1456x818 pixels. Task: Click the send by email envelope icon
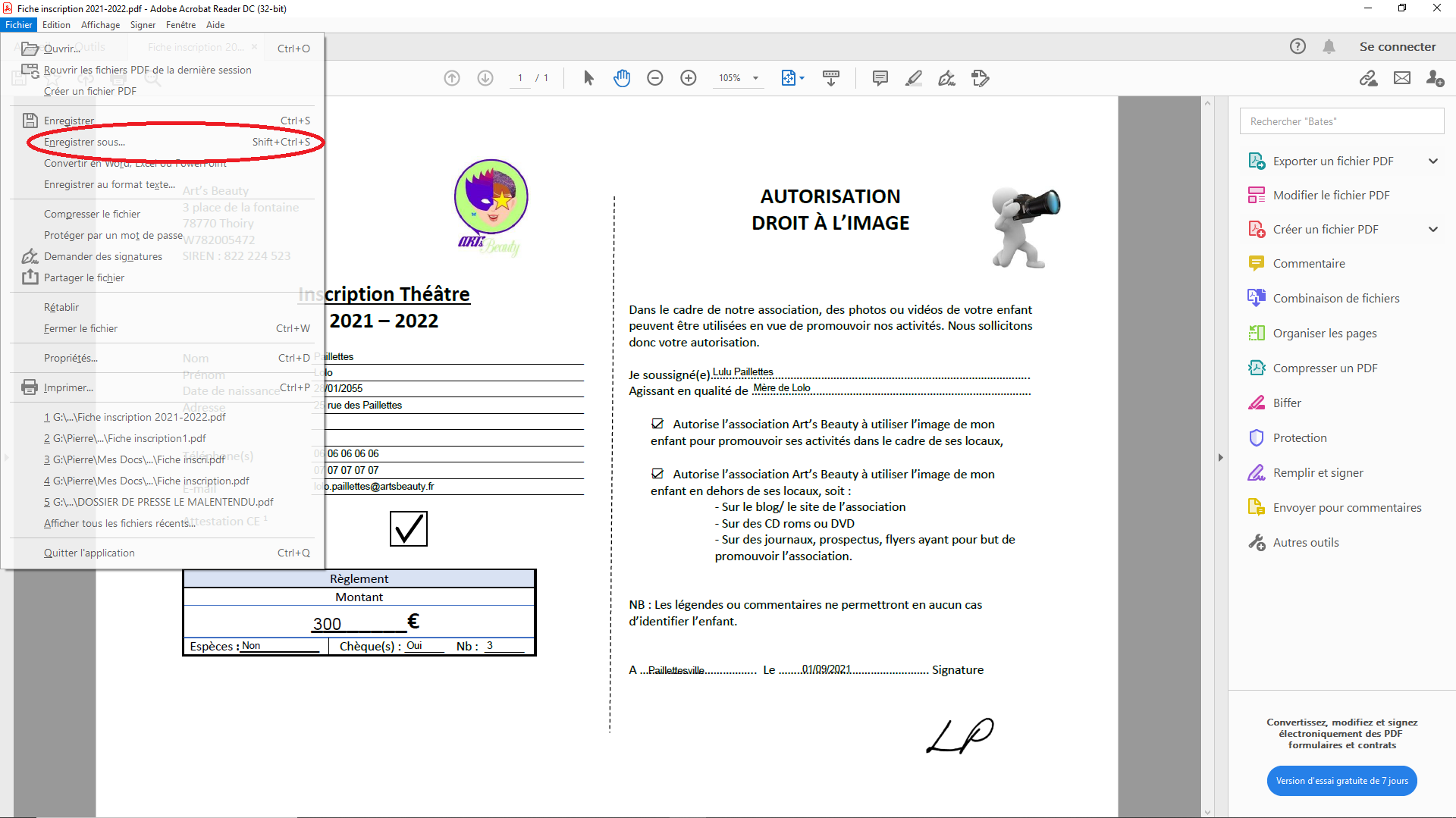click(x=1402, y=78)
